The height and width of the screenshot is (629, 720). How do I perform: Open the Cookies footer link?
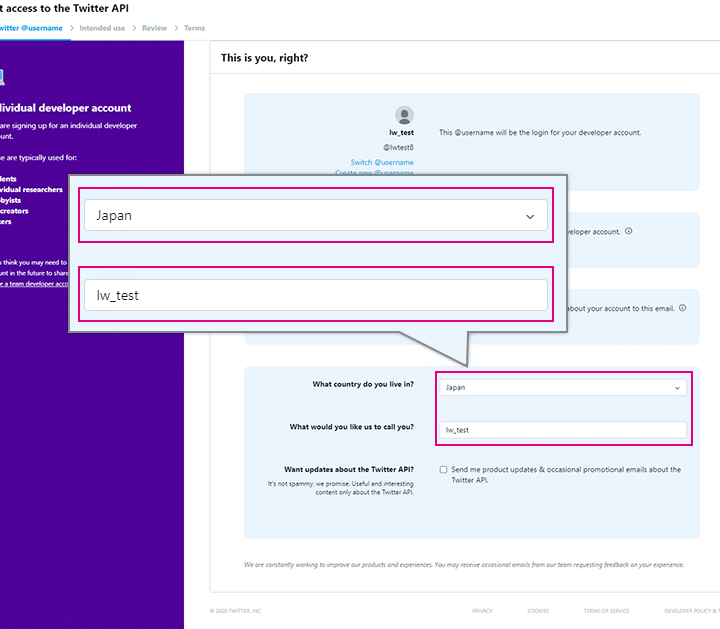click(x=538, y=610)
